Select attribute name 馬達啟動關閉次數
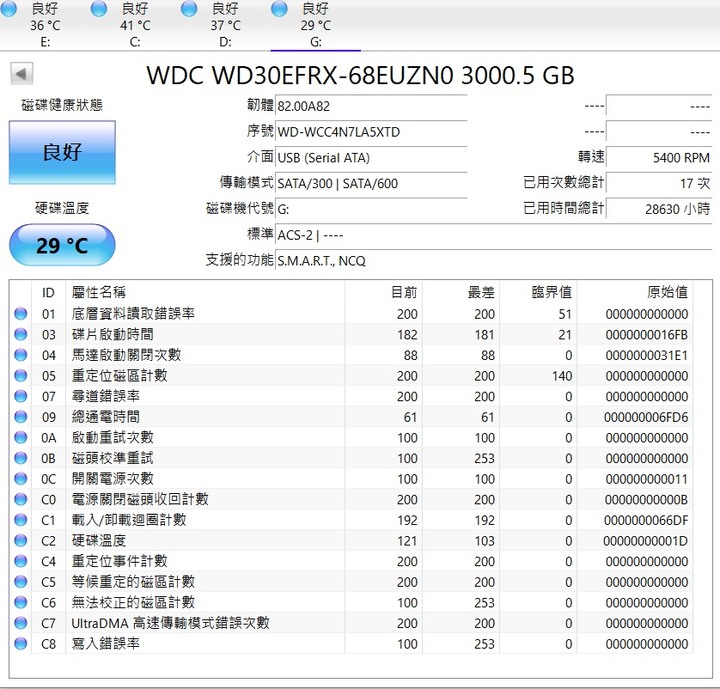The width and height of the screenshot is (720, 689). click(126, 355)
